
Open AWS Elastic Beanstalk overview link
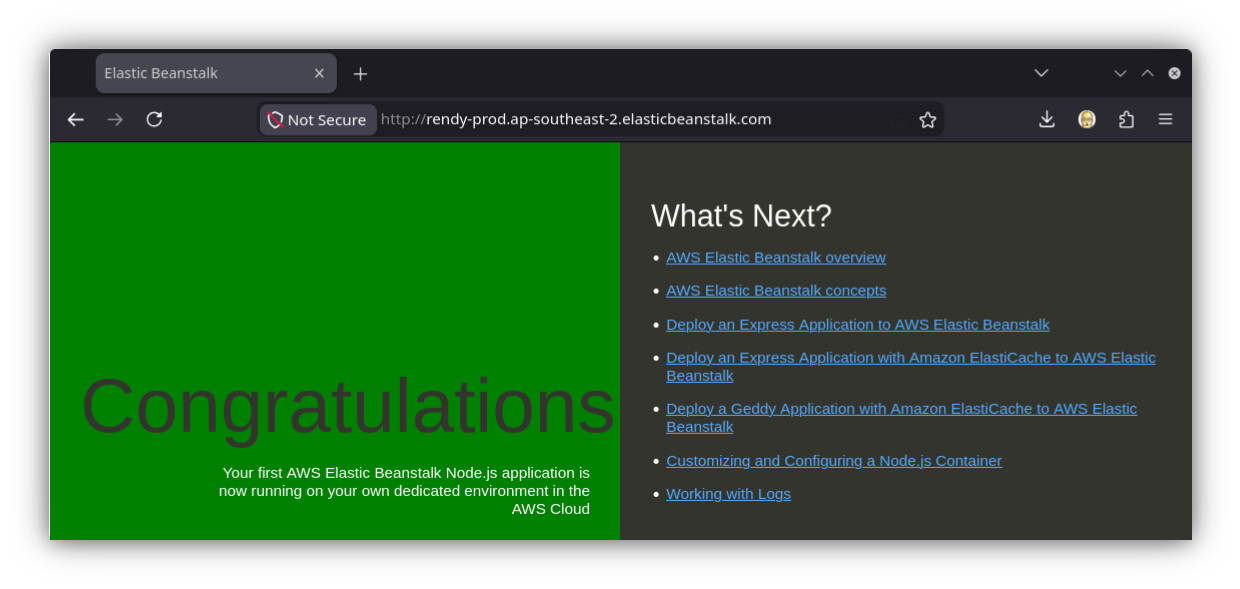tap(776, 258)
